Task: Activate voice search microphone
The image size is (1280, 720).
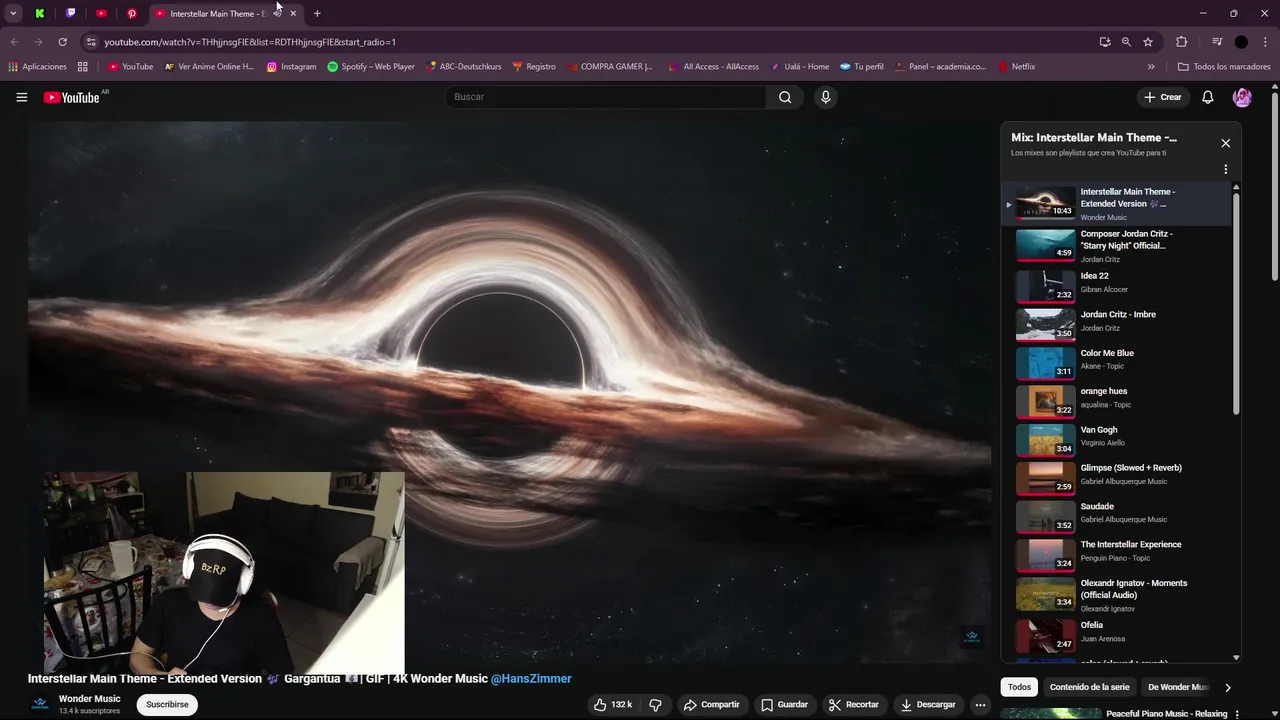Action: tap(825, 97)
